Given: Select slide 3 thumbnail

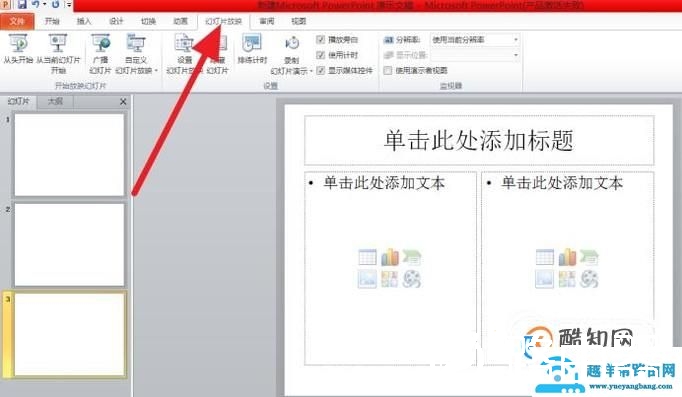Looking at the screenshot, I should click(69, 334).
